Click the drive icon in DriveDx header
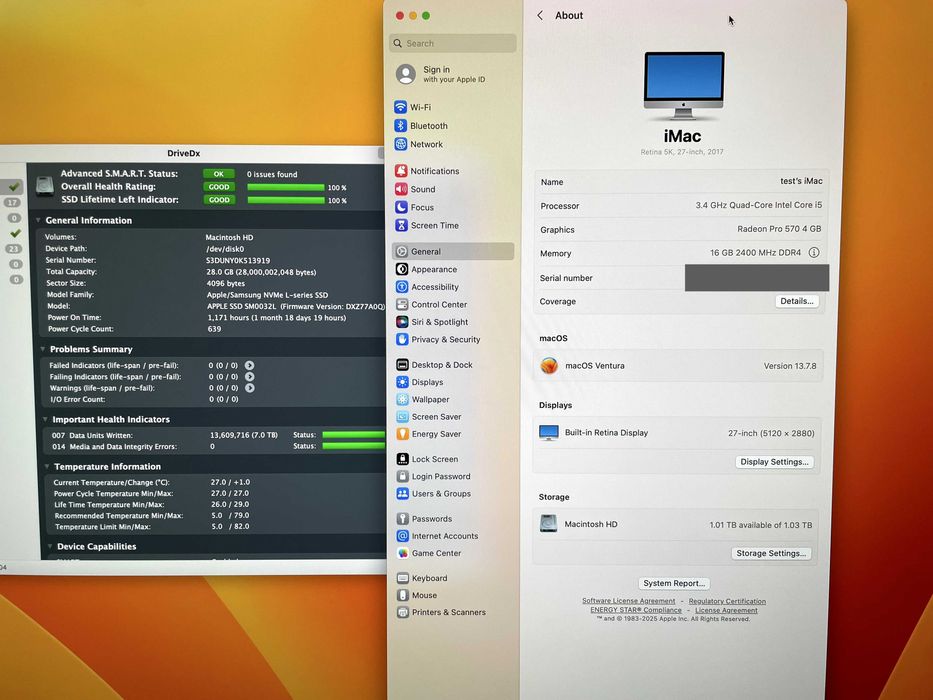Image resolution: width=933 pixels, height=700 pixels. [45, 186]
